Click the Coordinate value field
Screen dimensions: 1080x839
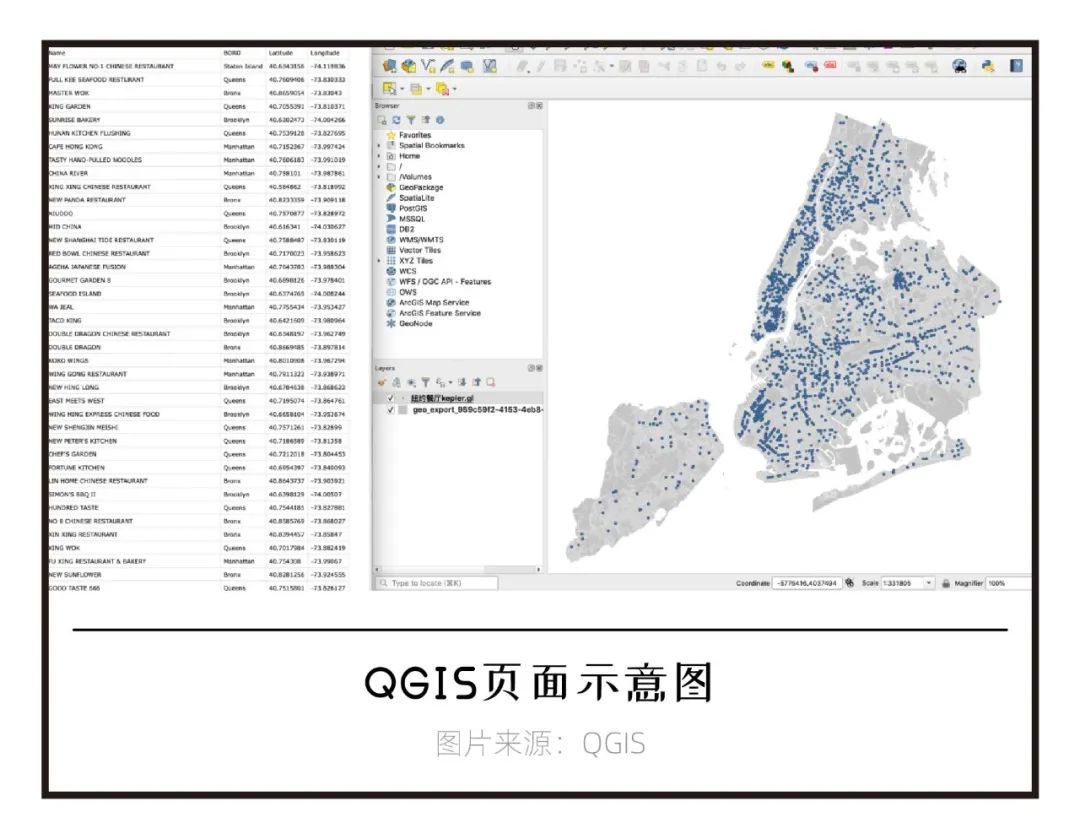(x=807, y=583)
